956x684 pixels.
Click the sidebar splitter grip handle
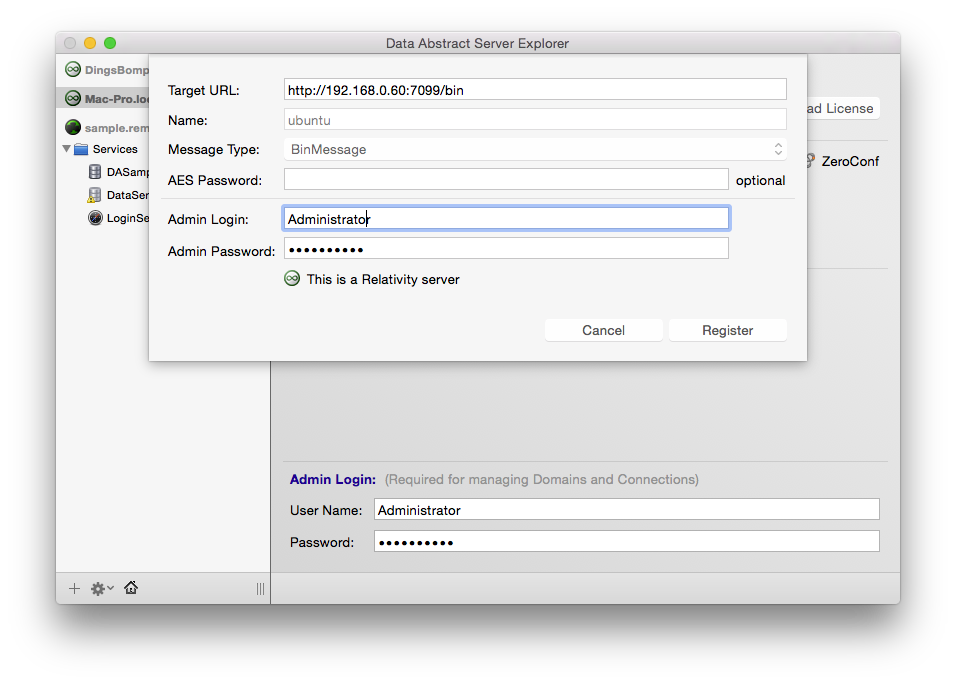[260, 588]
